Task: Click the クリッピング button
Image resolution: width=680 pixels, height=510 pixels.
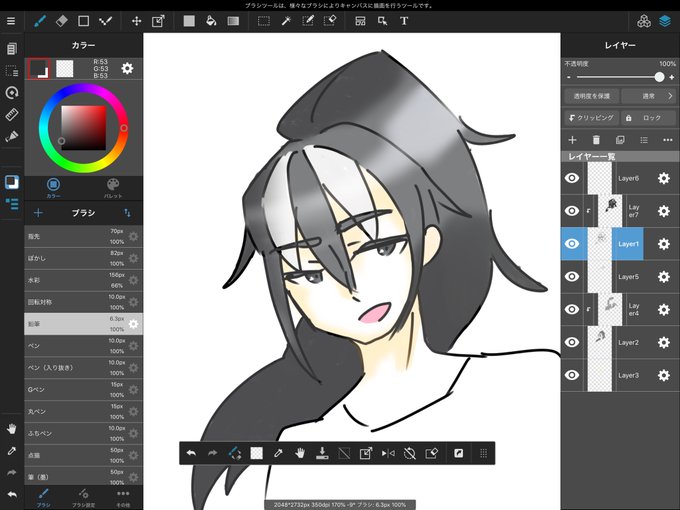Action: click(x=592, y=118)
